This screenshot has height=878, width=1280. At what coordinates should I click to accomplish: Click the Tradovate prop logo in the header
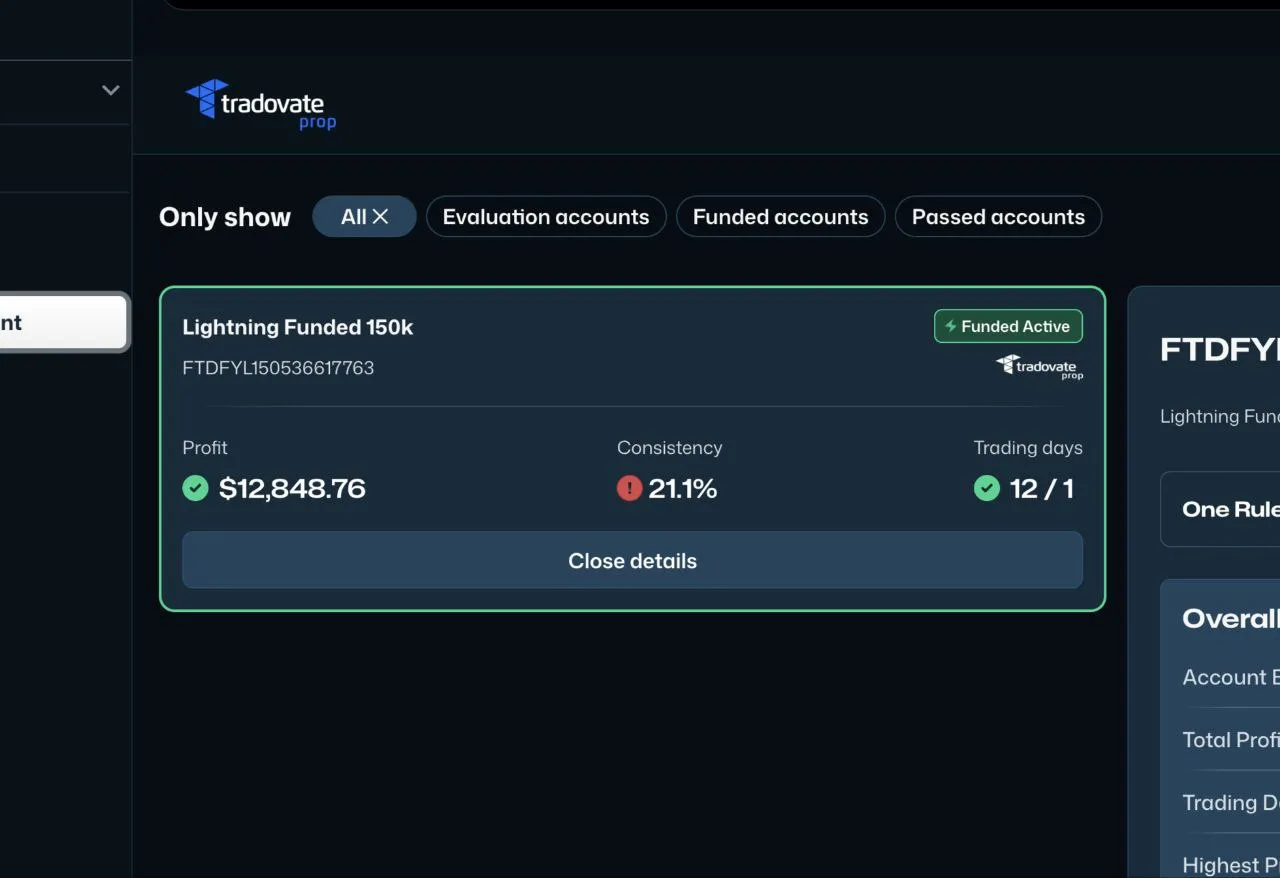pos(259,103)
